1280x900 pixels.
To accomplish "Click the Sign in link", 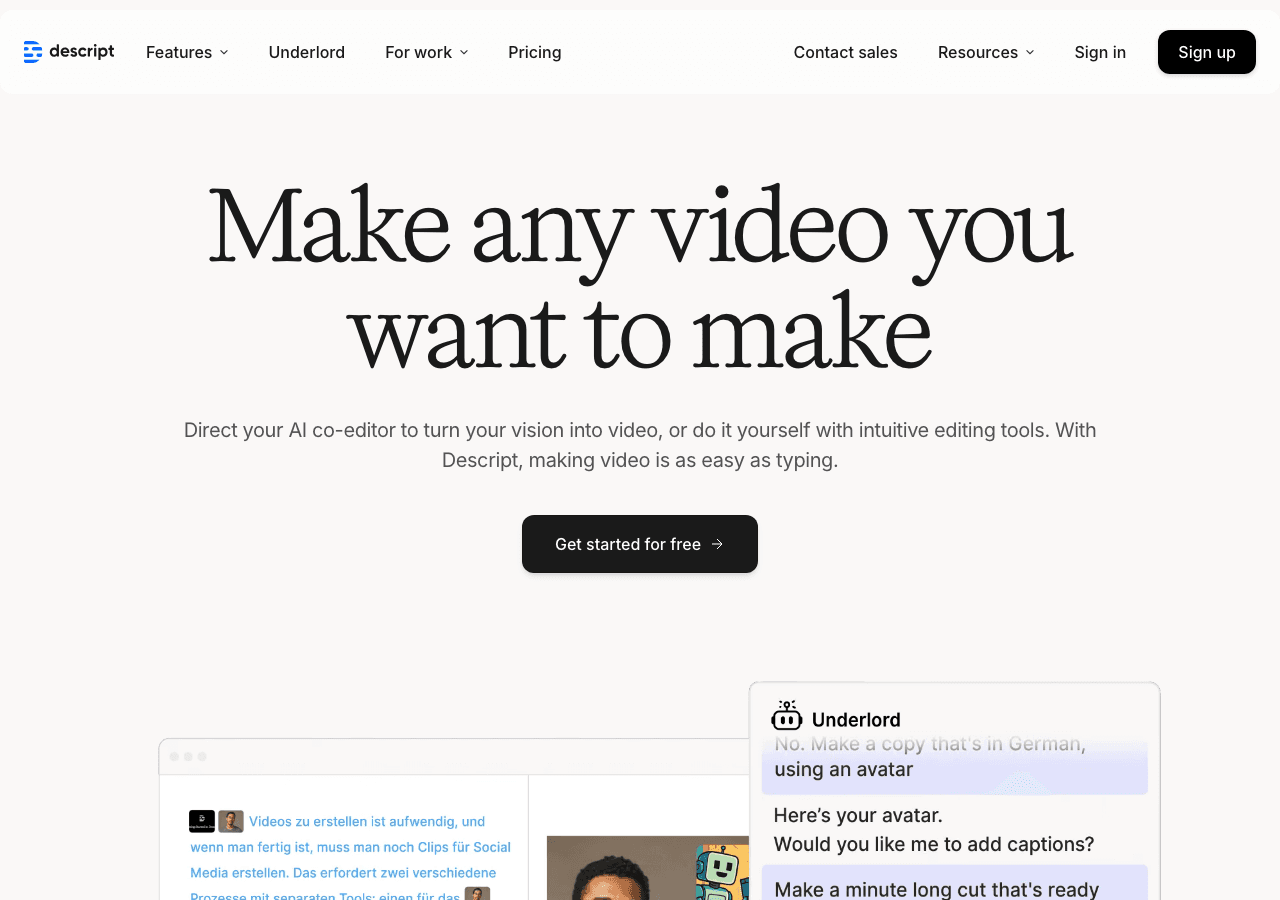I will (1099, 52).
